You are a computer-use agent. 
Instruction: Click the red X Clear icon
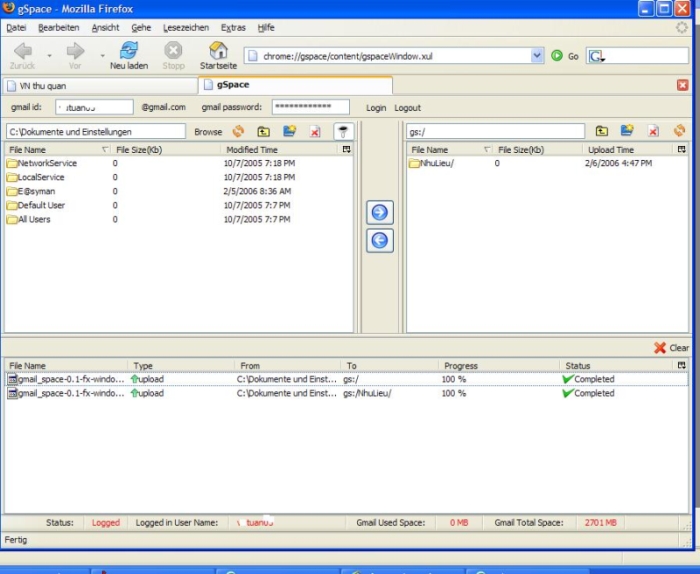(x=660, y=348)
